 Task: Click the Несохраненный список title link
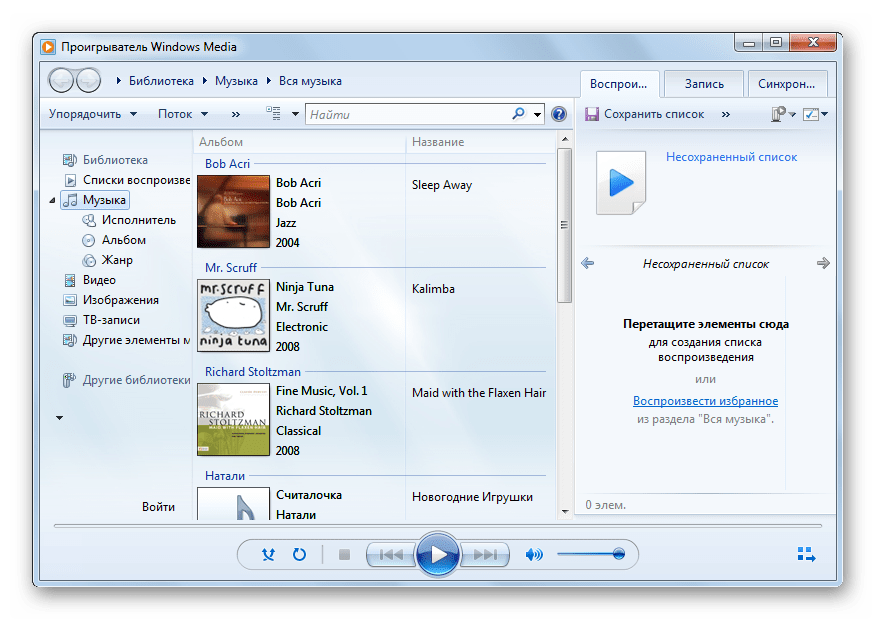pos(731,157)
